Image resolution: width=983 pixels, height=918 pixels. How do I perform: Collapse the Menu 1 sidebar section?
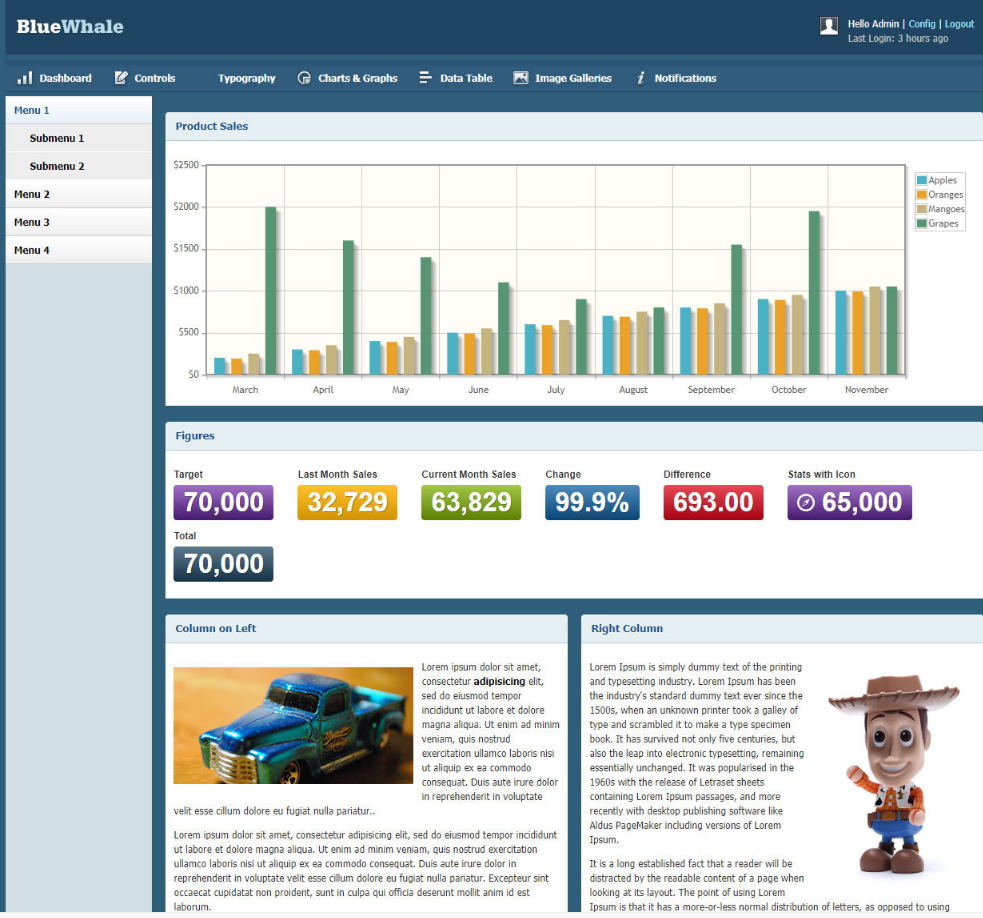32,111
